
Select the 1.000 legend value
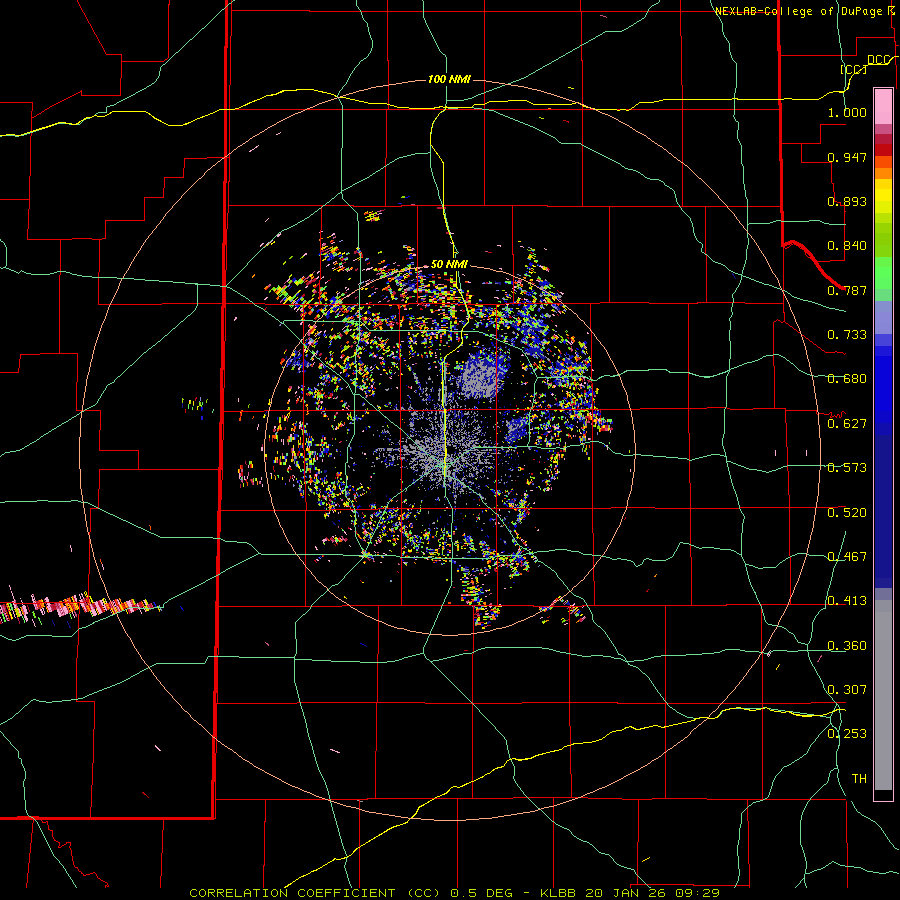tap(847, 112)
